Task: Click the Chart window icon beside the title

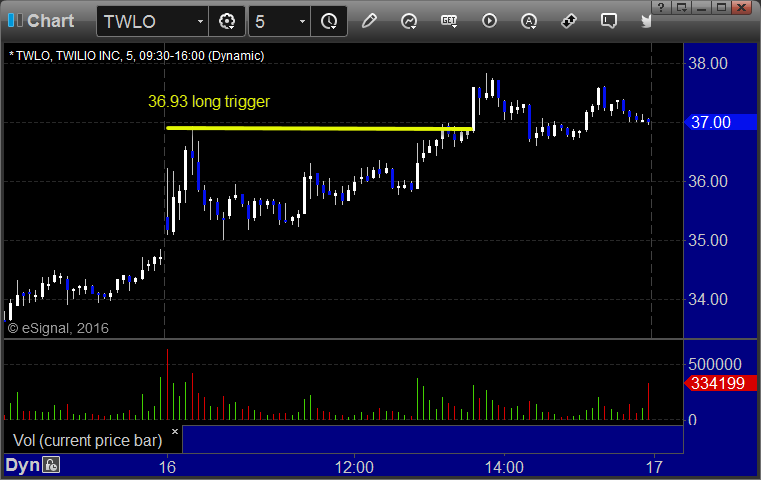Action: (15, 20)
